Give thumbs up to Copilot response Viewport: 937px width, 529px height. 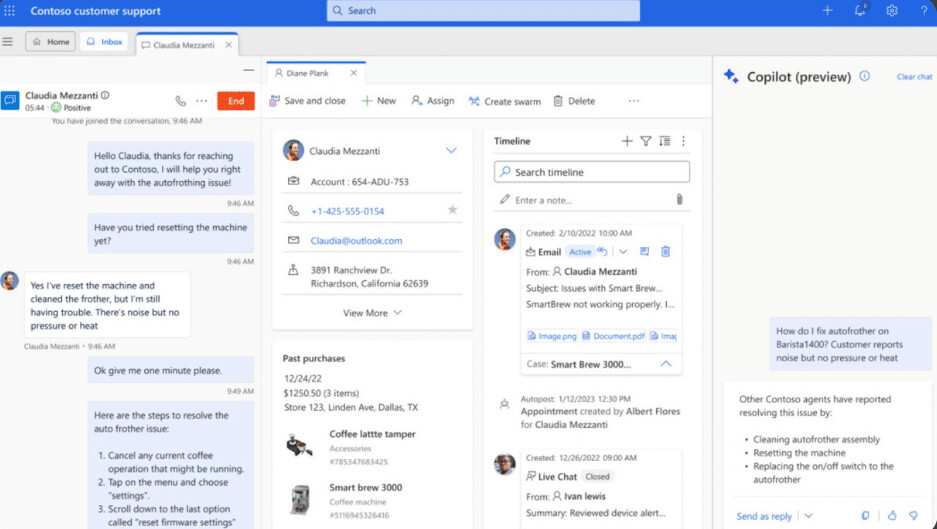pos(892,515)
